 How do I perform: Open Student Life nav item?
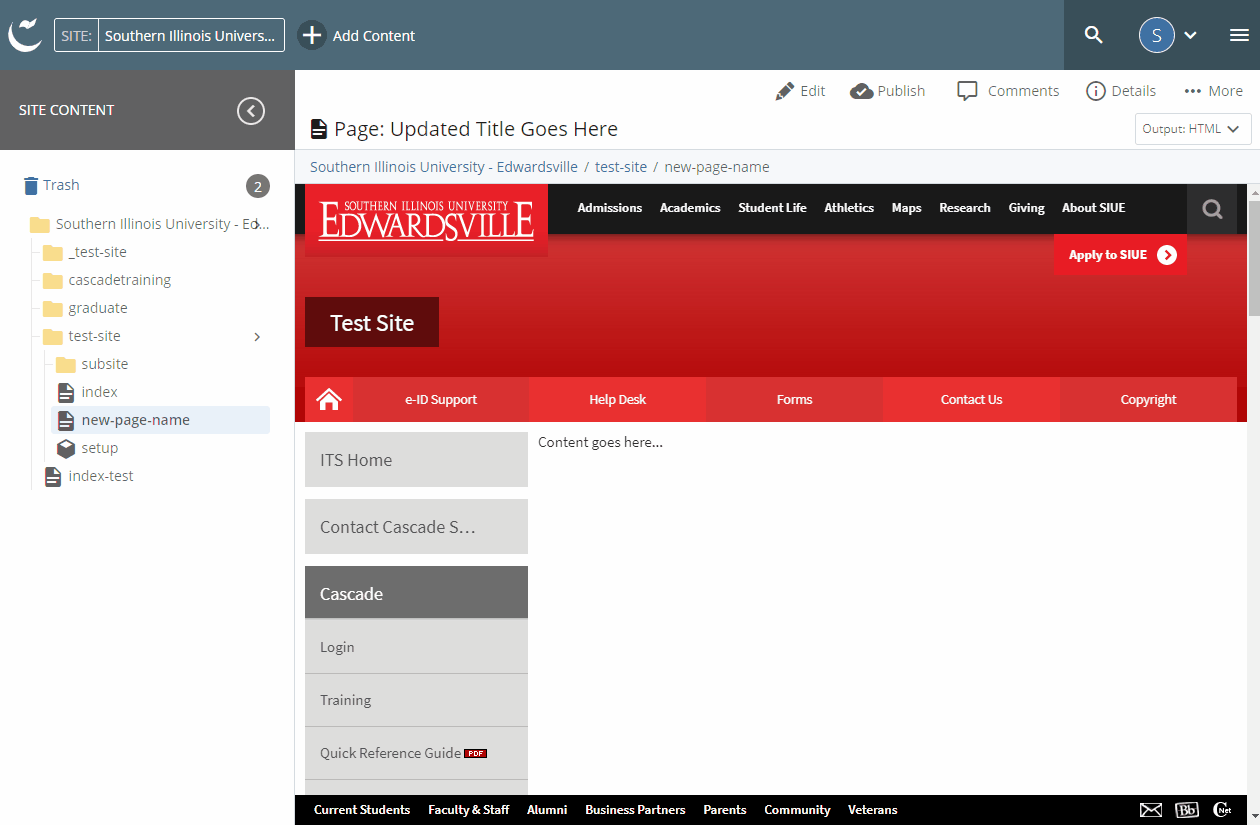[772, 208]
